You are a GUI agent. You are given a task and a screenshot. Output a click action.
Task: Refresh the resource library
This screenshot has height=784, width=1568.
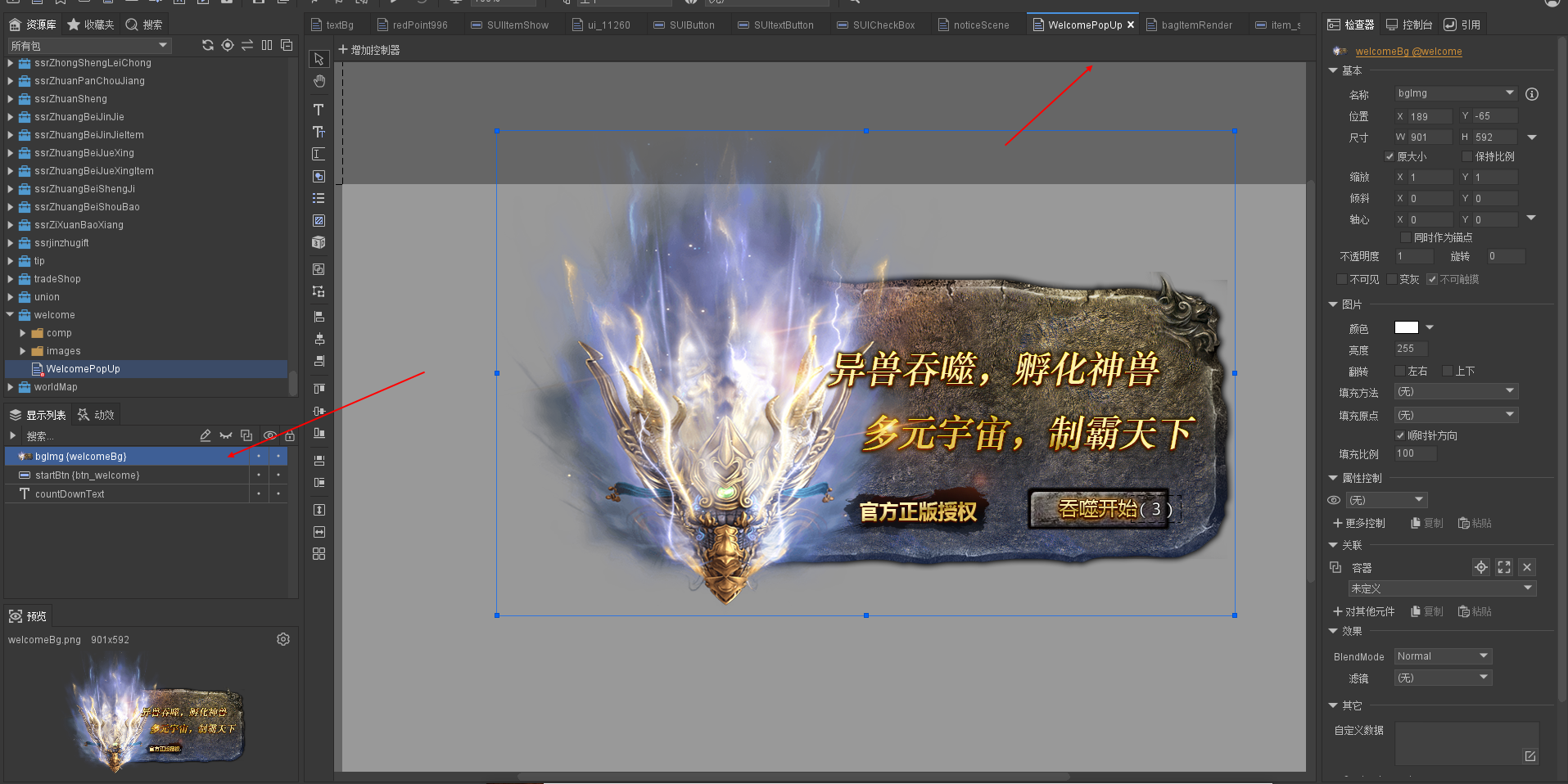208,46
